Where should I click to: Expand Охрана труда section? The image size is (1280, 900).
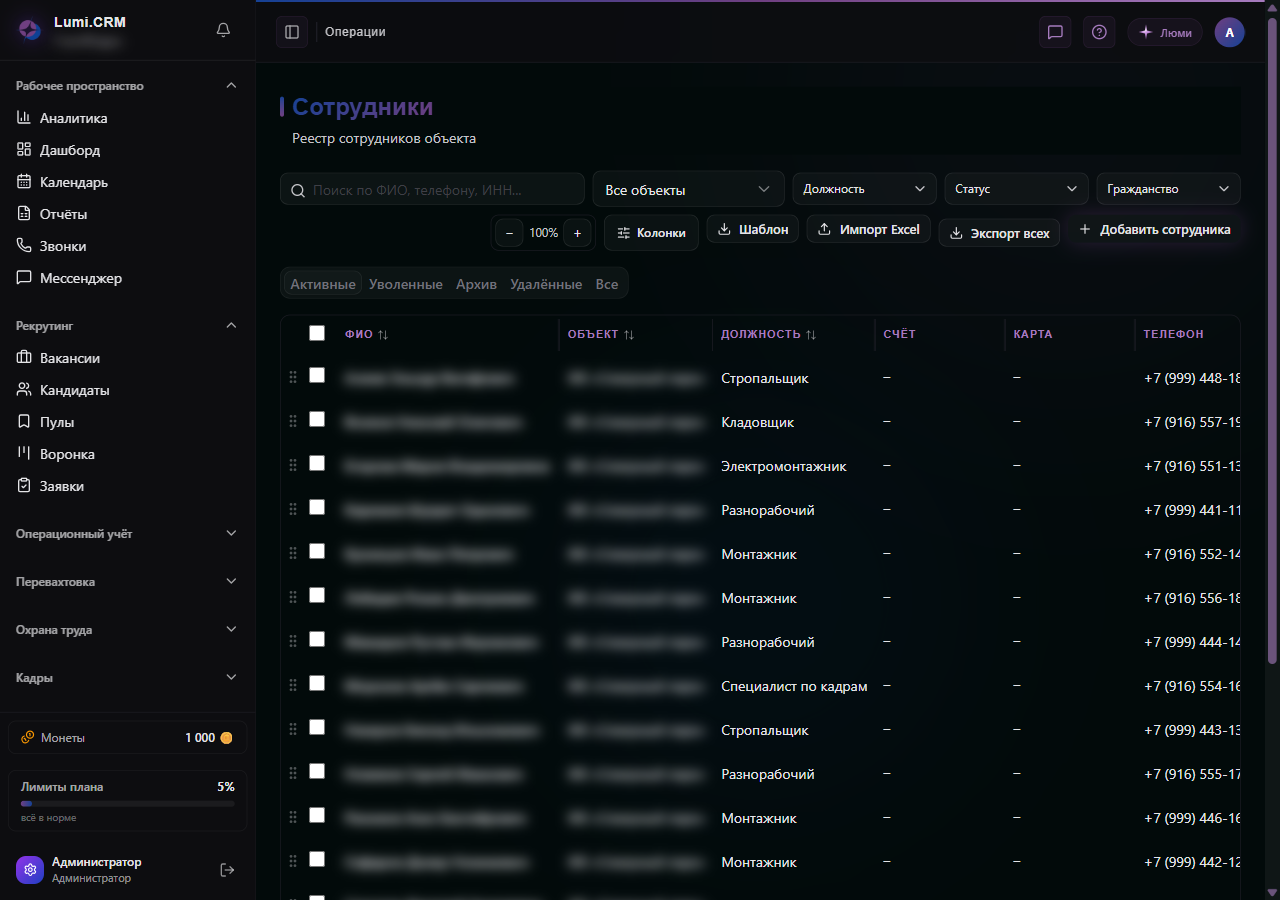(128, 630)
